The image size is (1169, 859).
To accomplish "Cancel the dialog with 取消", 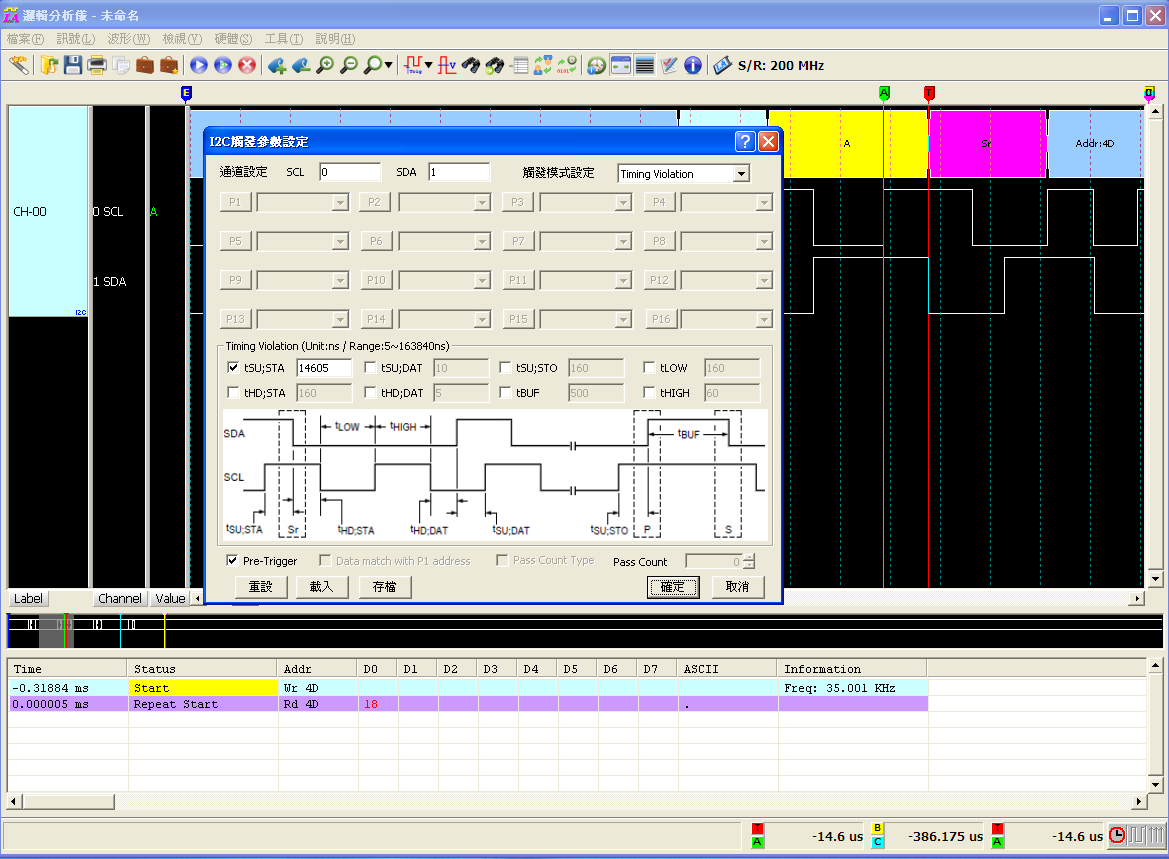I will click(x=737, y=587).
